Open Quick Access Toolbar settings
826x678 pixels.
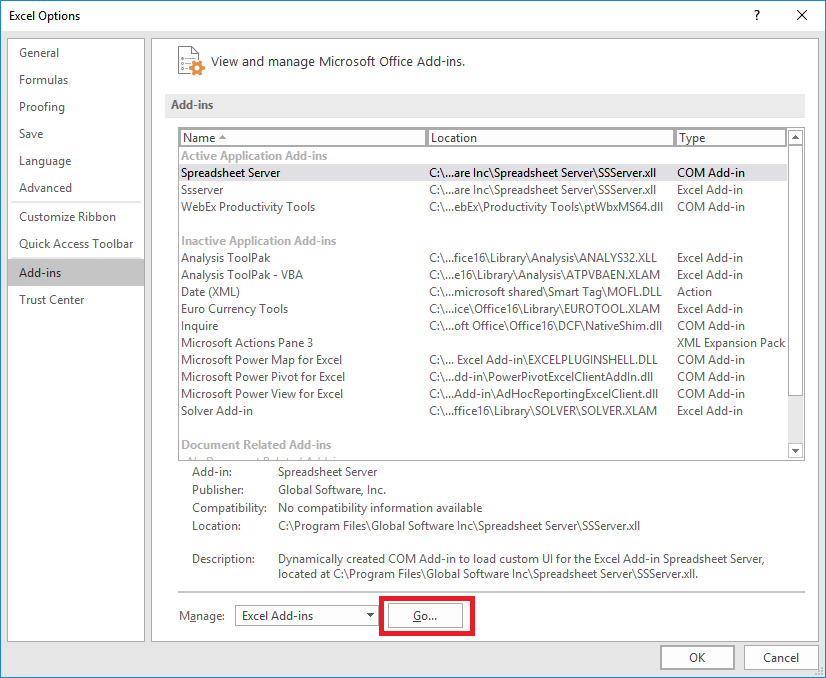click(76, 244)
